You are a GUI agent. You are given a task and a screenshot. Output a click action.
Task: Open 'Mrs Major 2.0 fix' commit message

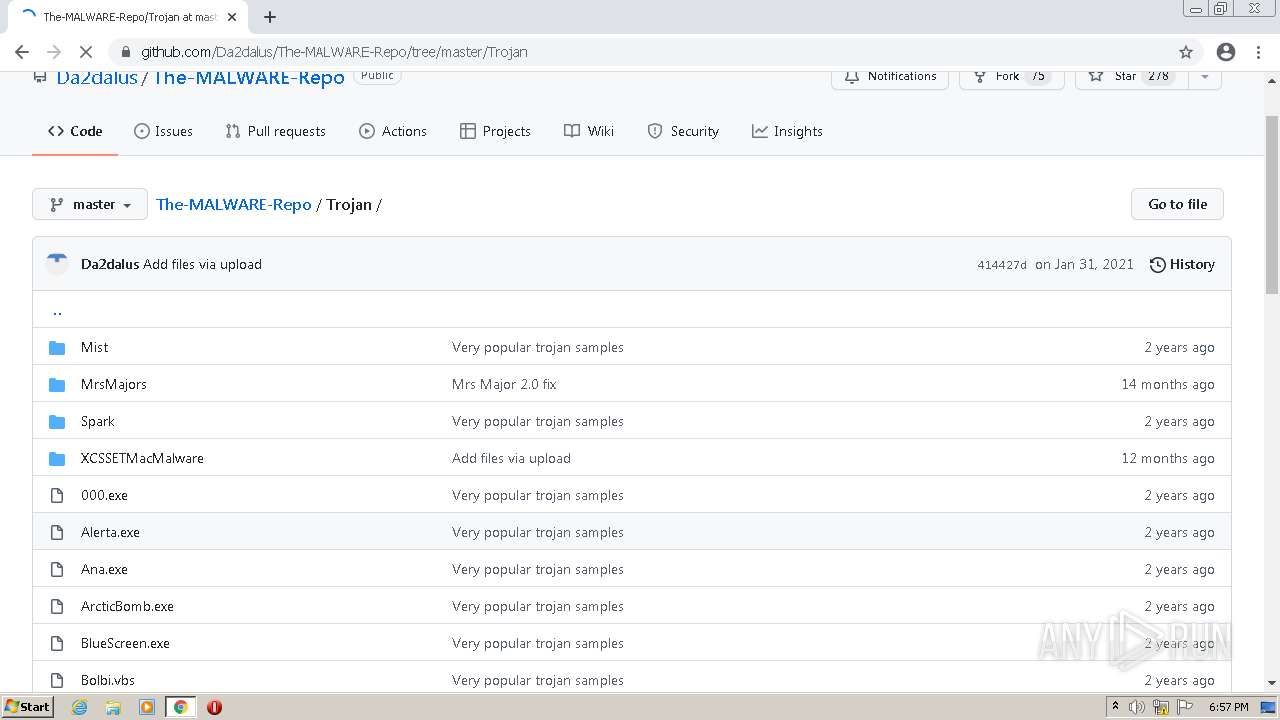pos(504,385)
